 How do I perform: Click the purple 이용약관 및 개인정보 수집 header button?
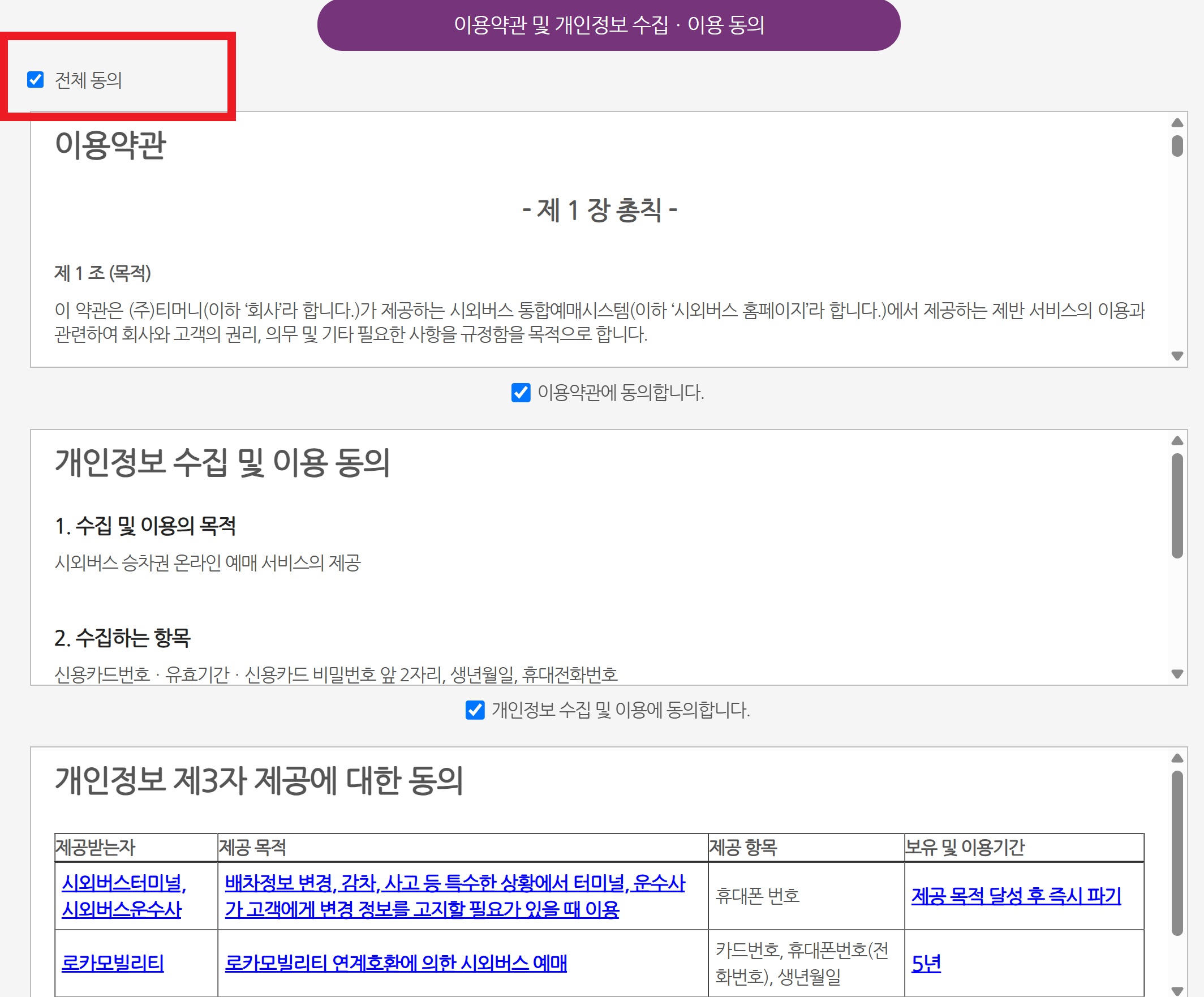coord(608,25)
